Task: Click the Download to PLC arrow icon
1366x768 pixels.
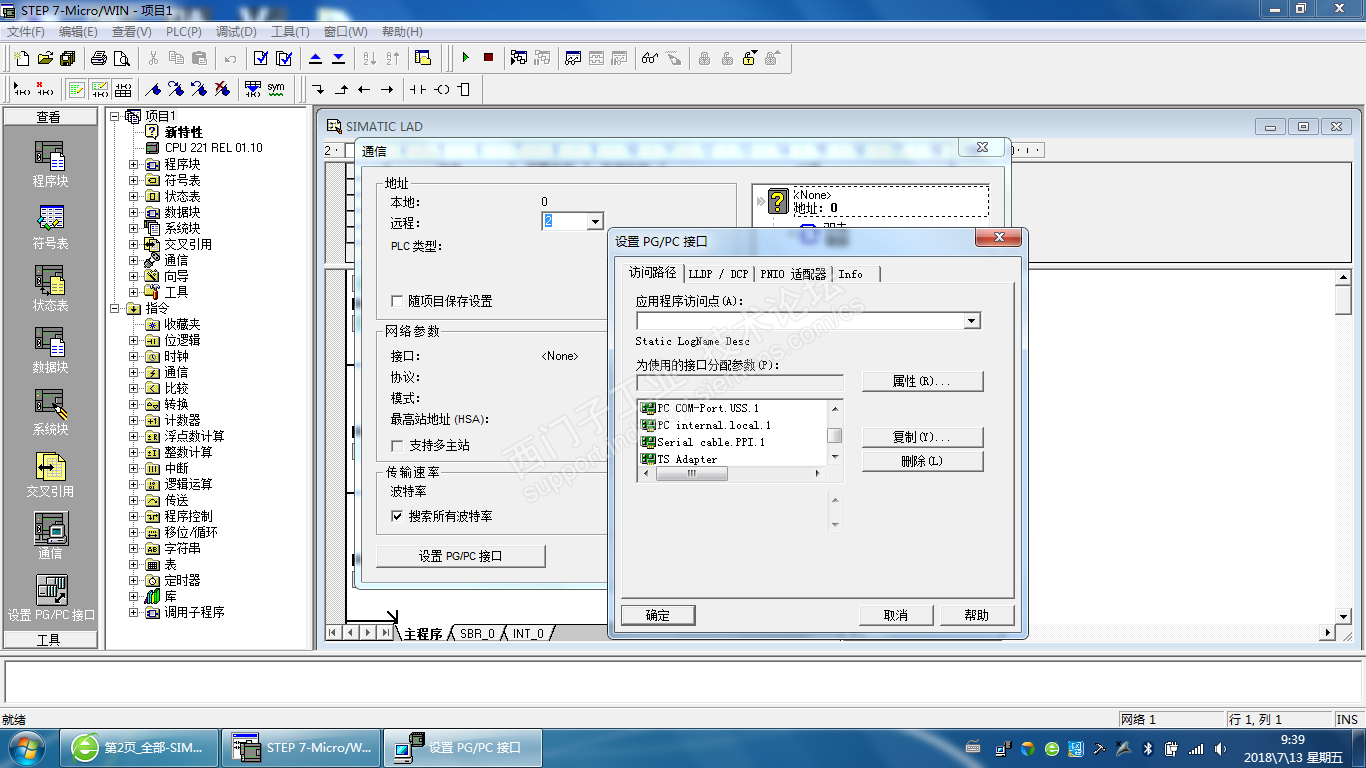Action: click(338, 58)
